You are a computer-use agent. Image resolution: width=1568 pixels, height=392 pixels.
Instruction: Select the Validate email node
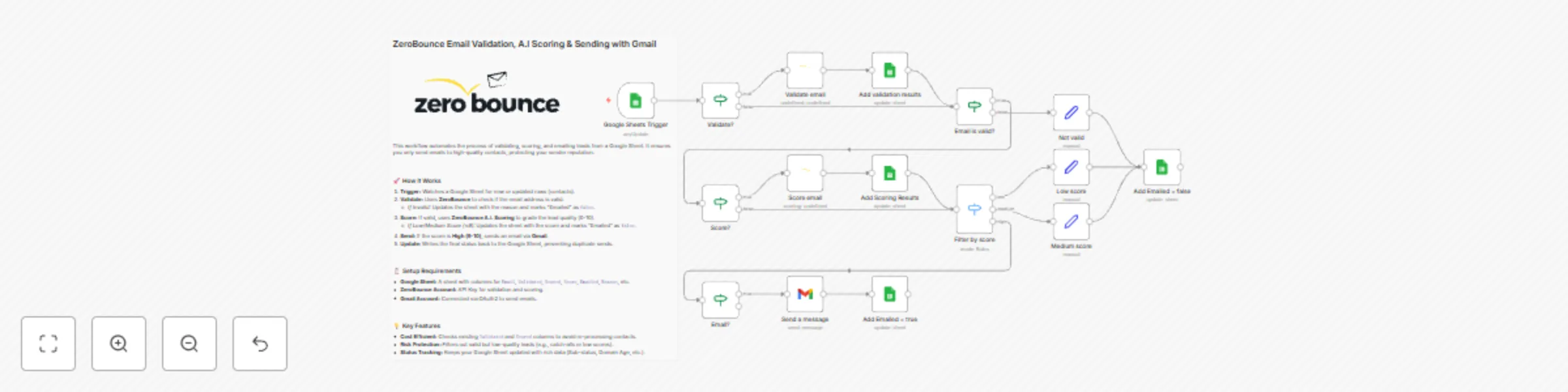click(805, 71)
